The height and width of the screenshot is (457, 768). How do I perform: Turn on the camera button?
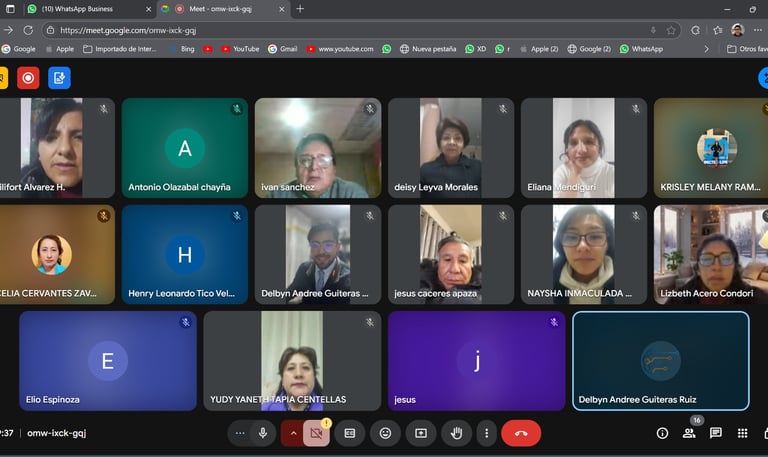coord(316,433)
